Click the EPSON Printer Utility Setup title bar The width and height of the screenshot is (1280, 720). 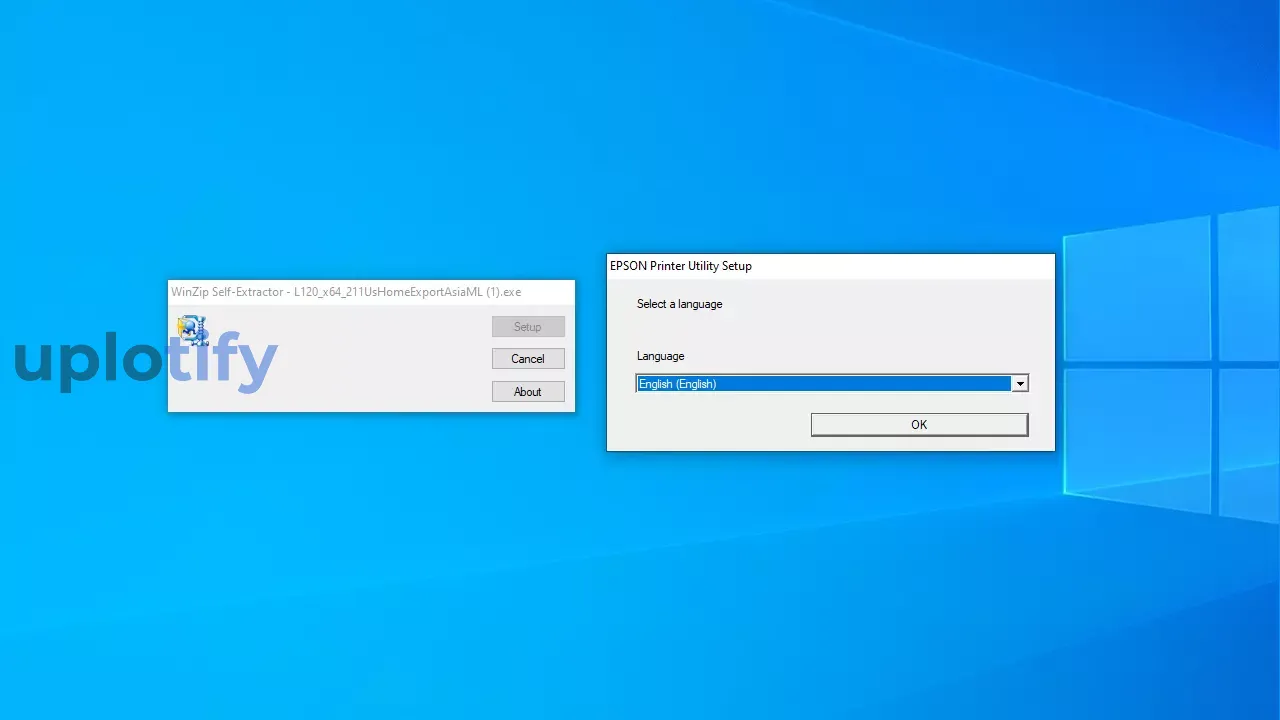point(830,266)
